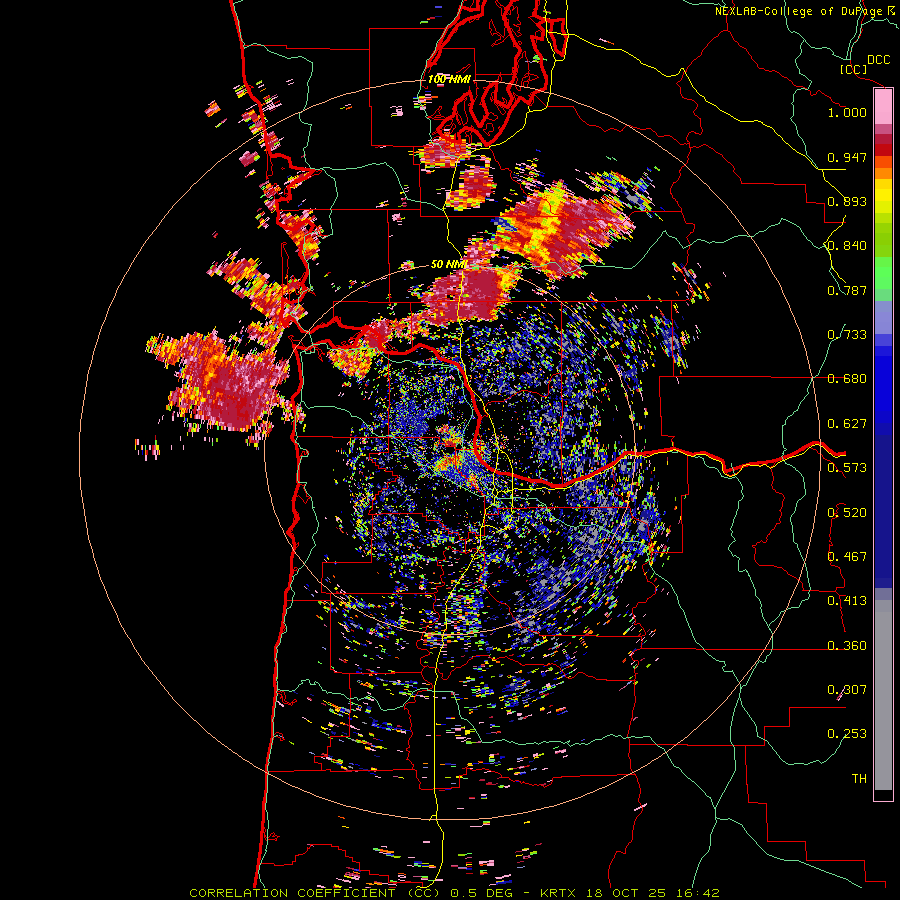Select the 0.840 legend value
The width and height of the screenshot is (900, 900).
click(847, 246)
